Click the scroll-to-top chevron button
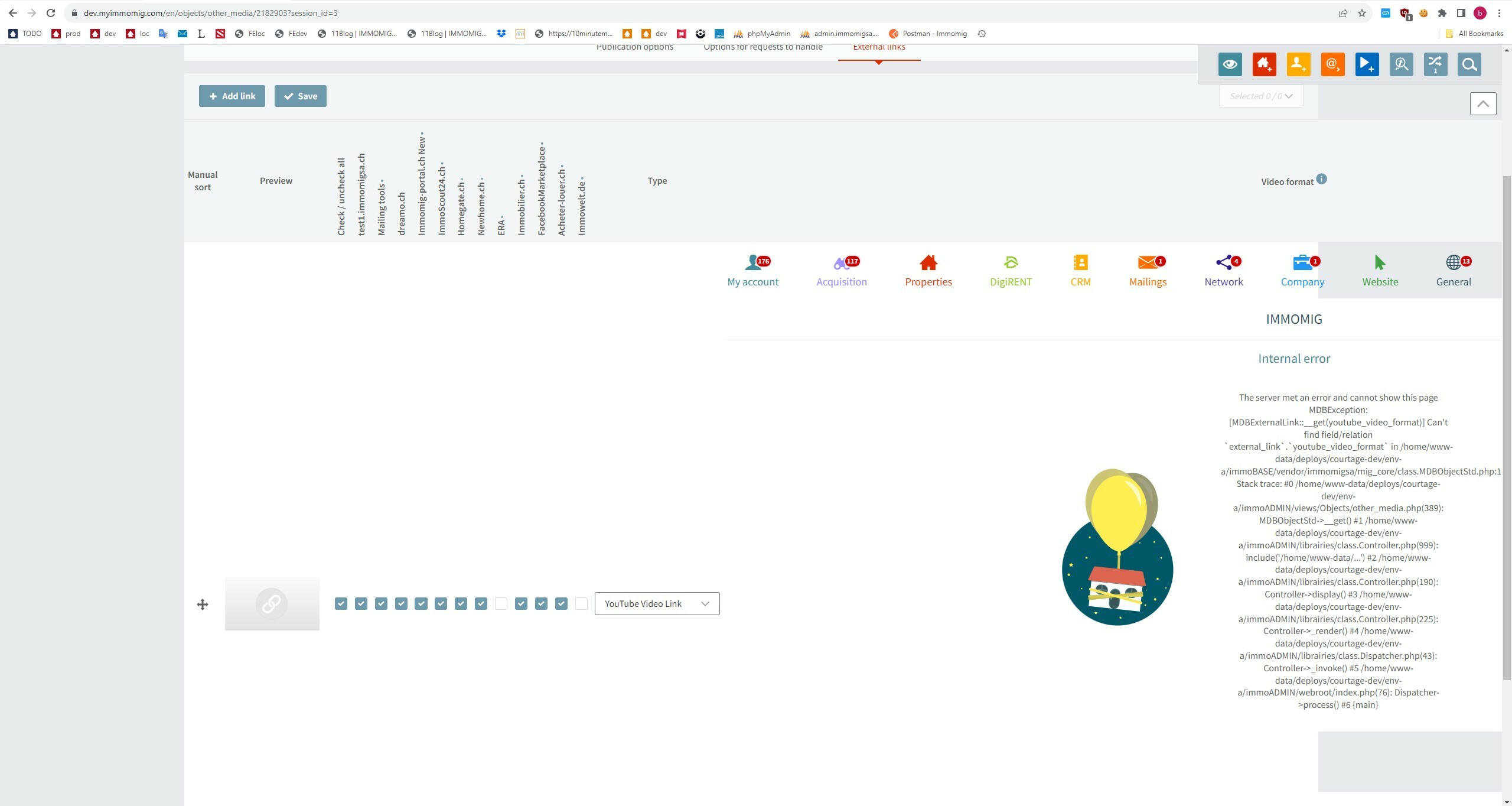 click(1483, 104)
